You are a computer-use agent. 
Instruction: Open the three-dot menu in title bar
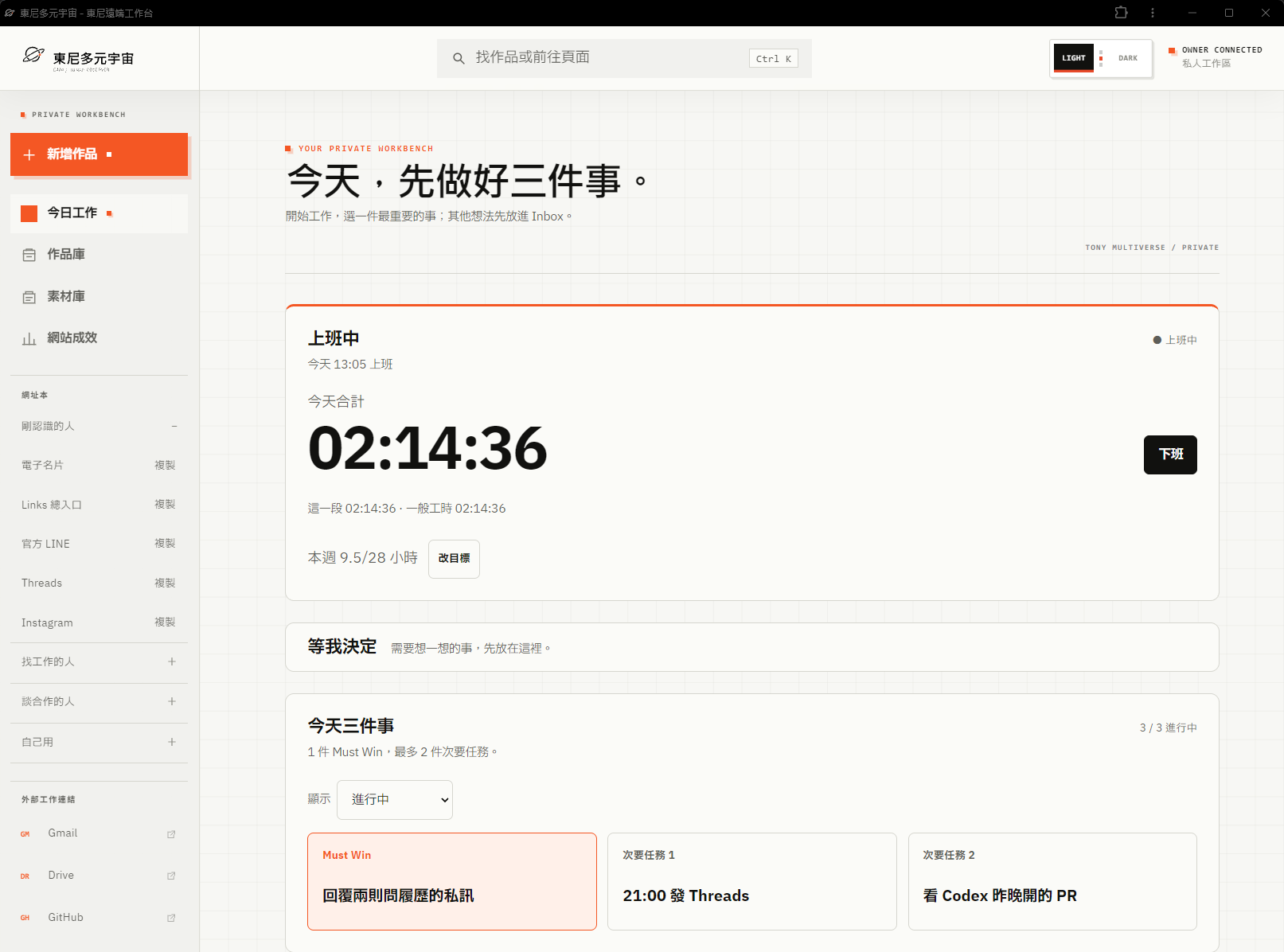pyautogui.click(x=1153, y=13)
